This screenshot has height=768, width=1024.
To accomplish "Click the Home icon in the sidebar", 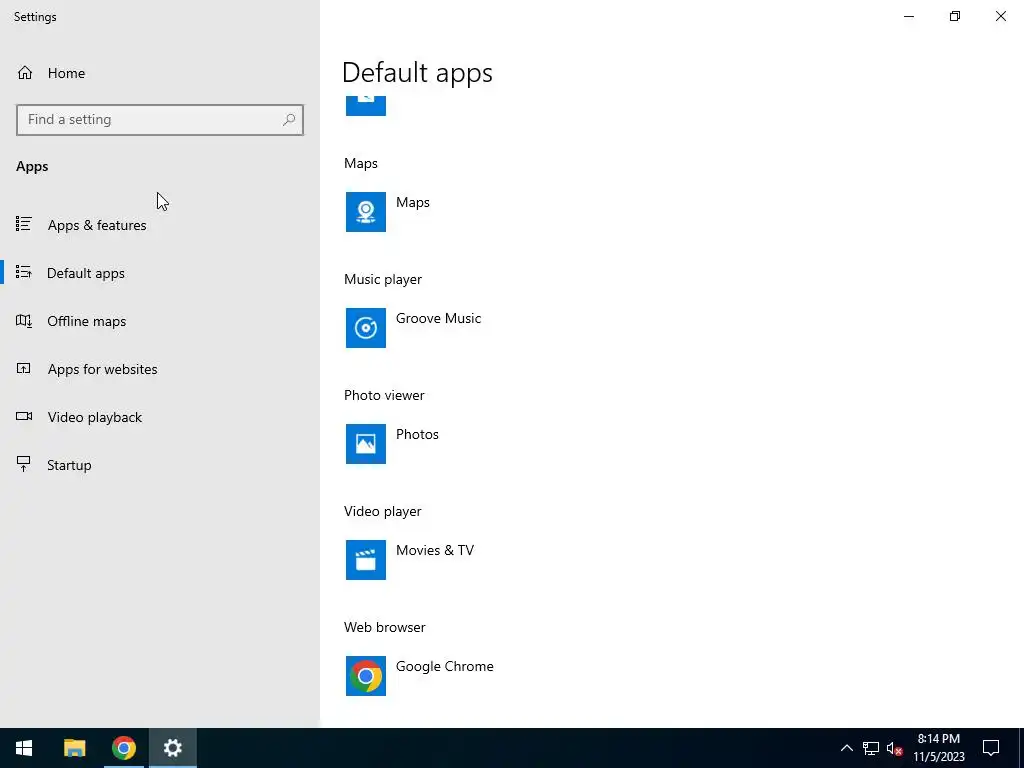I will click(x=25, y=72).
